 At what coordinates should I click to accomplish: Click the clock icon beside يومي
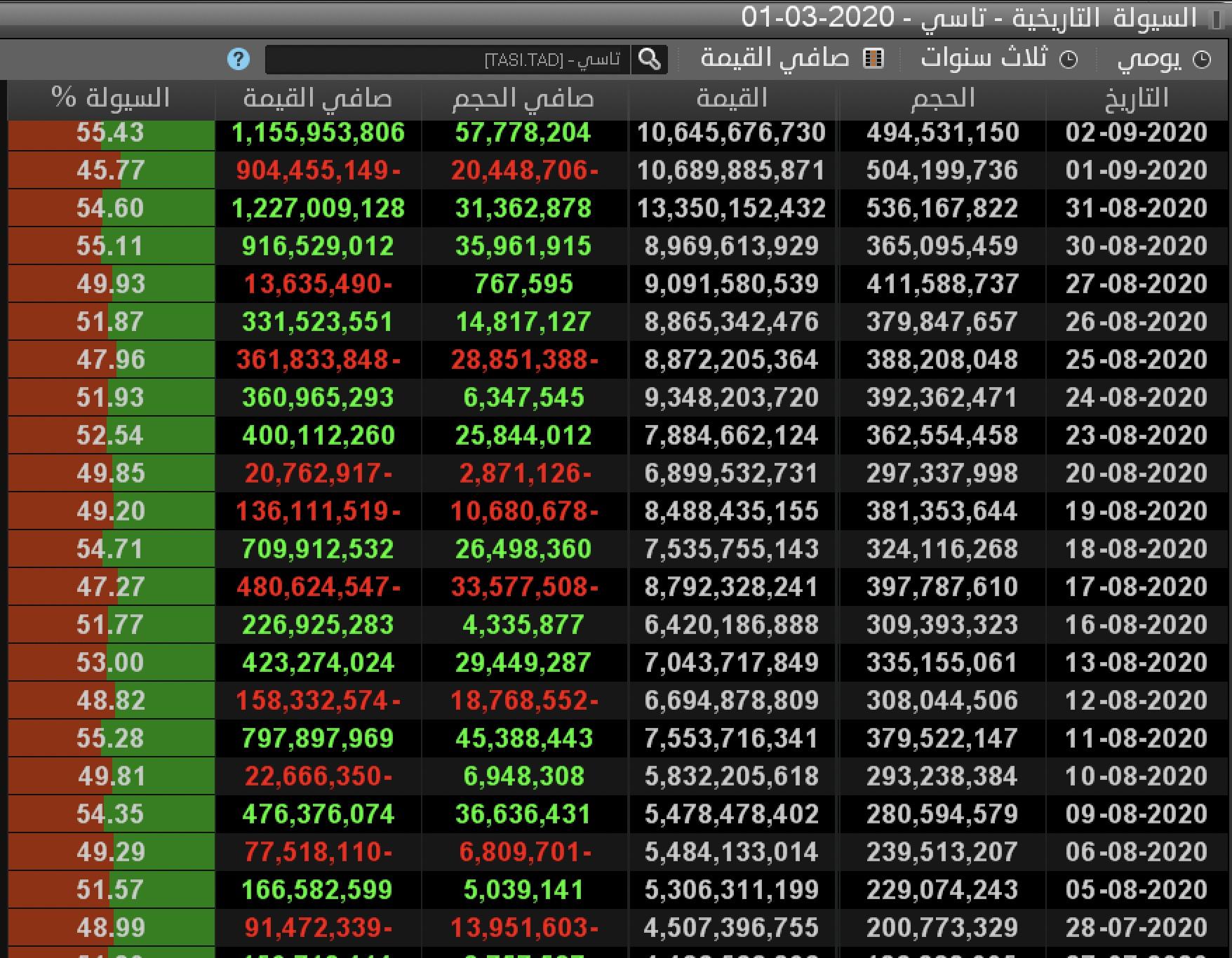[1202, 60]
